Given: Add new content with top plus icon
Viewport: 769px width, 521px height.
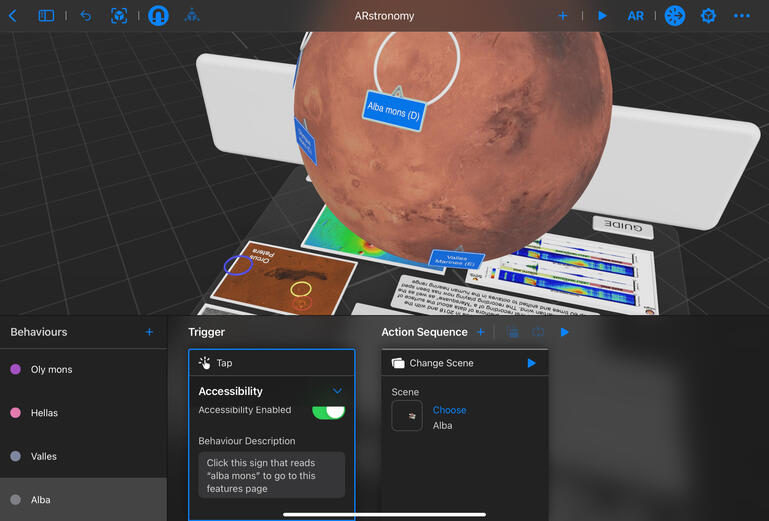Looking at the screenshot, I should click(x=563, y=16).
